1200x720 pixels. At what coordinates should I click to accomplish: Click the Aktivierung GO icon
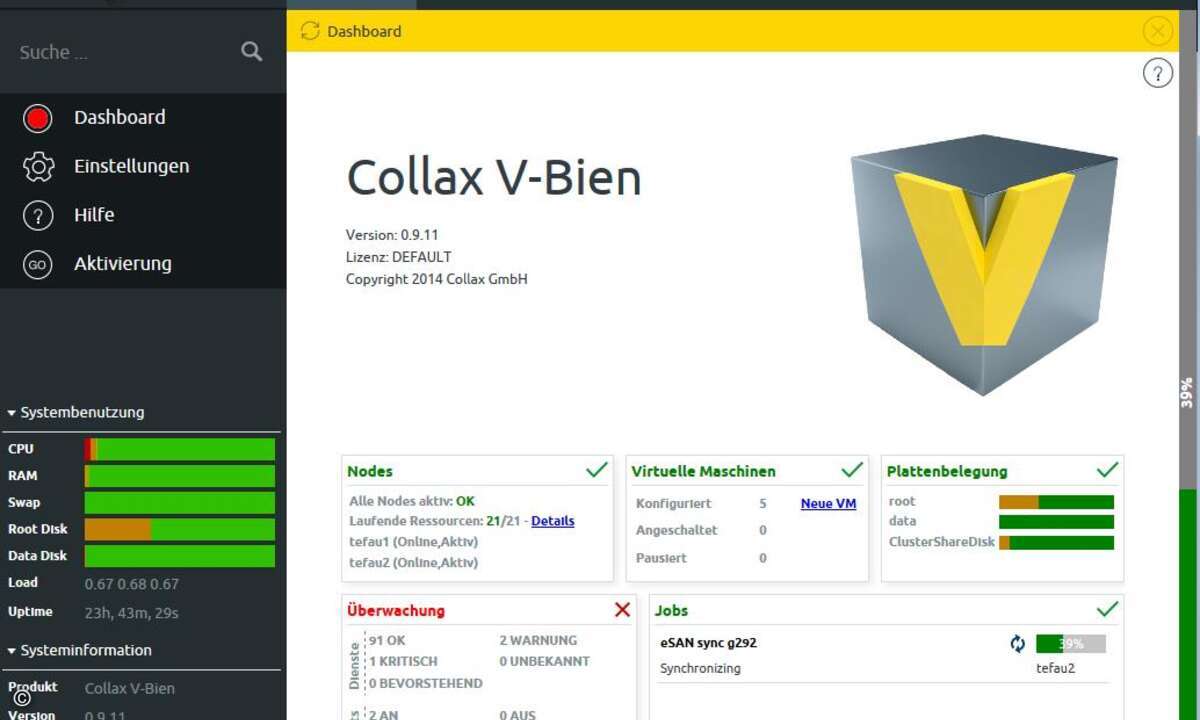38,264
